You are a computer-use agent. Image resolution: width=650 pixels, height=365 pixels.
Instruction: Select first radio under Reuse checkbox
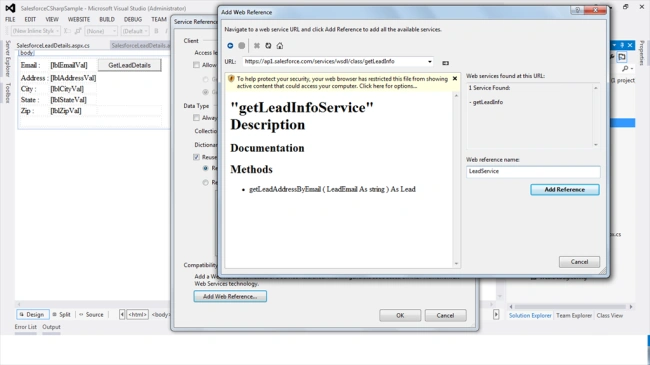tap(206, 168)
